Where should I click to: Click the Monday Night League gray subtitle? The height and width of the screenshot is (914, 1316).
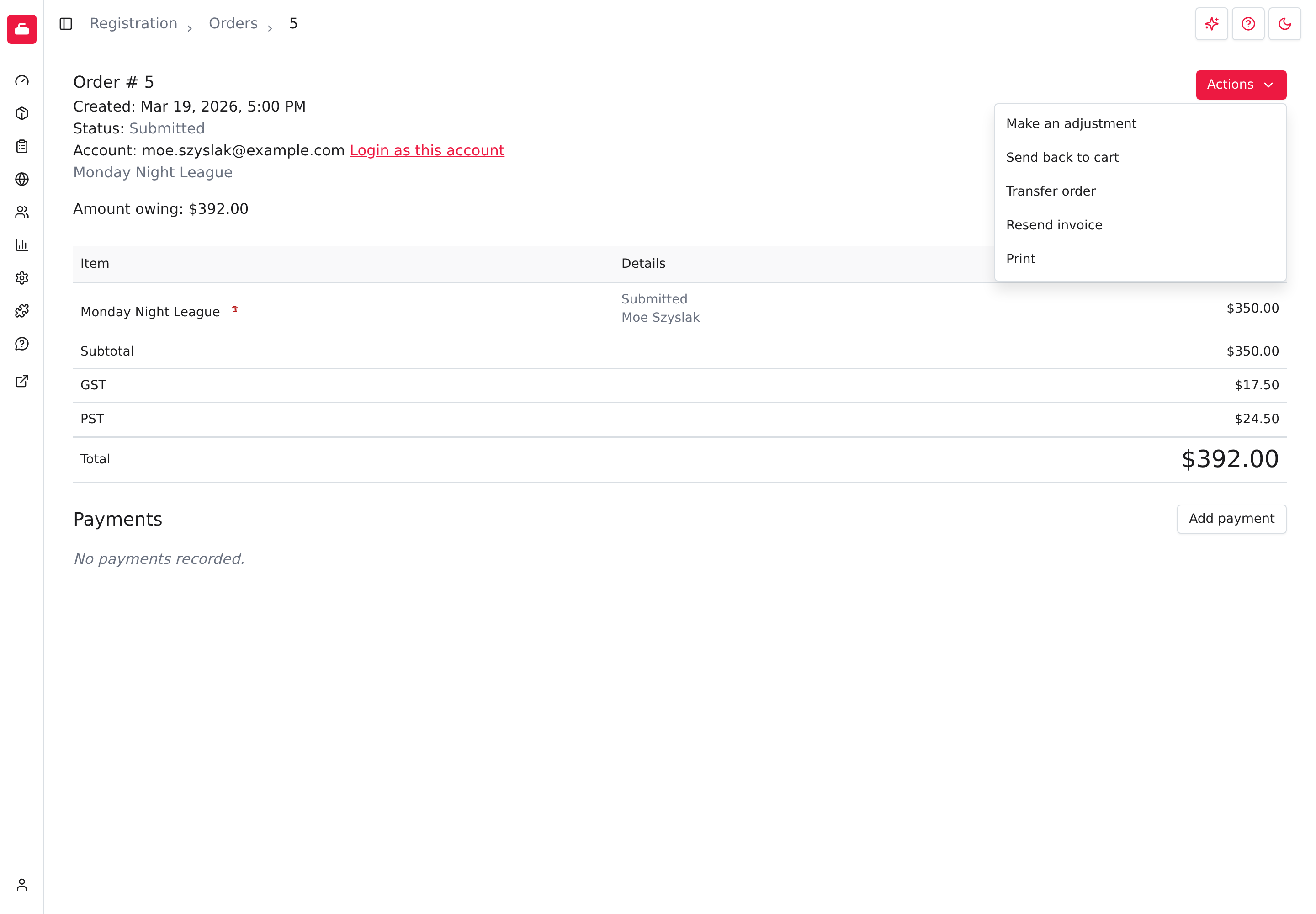point(153,172)
